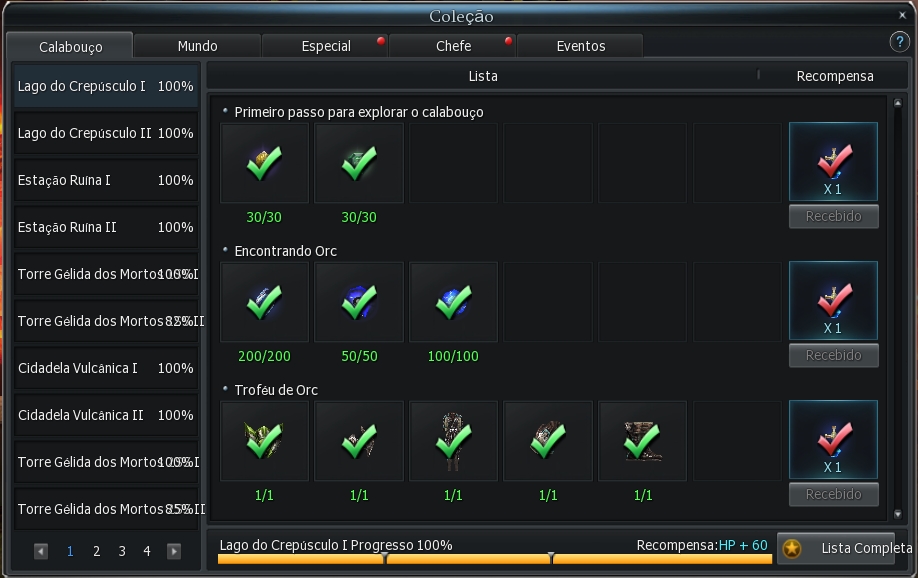Go to previous page with left arrow
918x578 pixels.
(41, 551)
